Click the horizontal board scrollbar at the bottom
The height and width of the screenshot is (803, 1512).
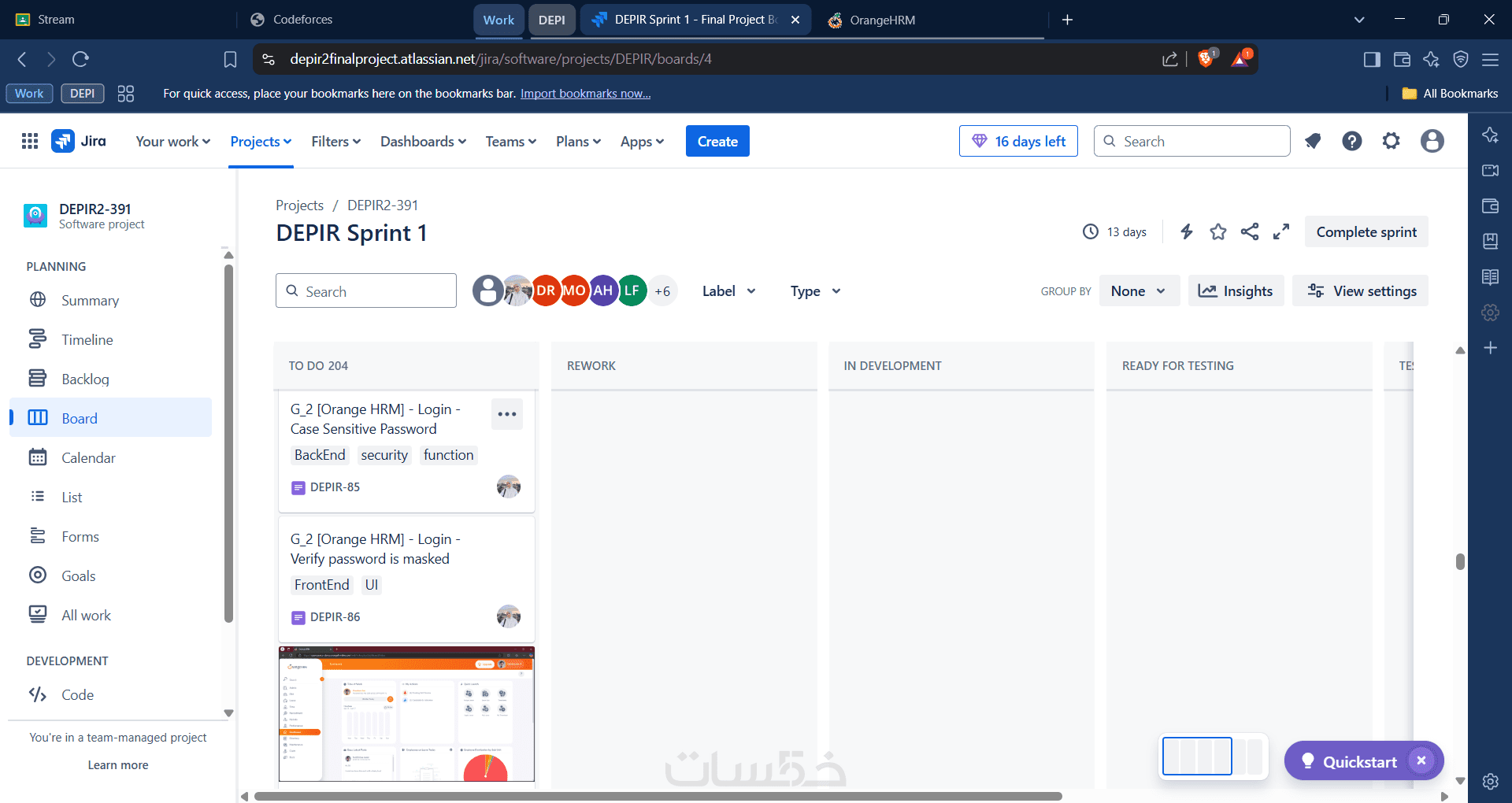pos(658,796)
